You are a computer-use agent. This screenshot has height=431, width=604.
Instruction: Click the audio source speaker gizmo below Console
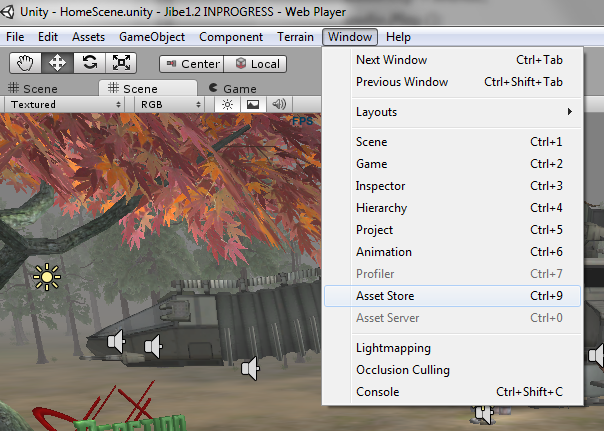[486, 412]
